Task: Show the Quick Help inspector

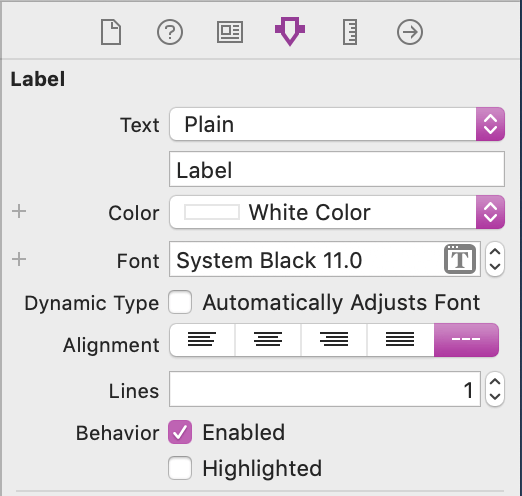Action: [170, 32]
